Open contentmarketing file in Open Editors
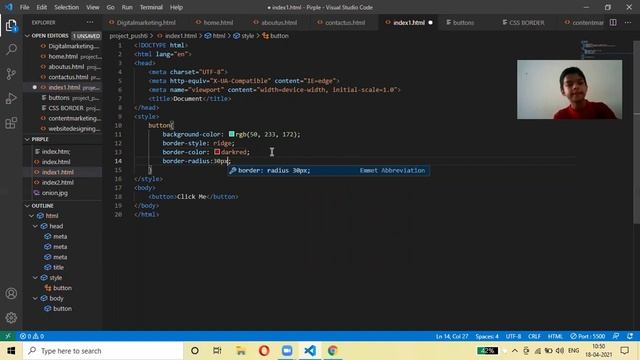The height and width of the screenshot is (360, 640). [x=74, y=118]
